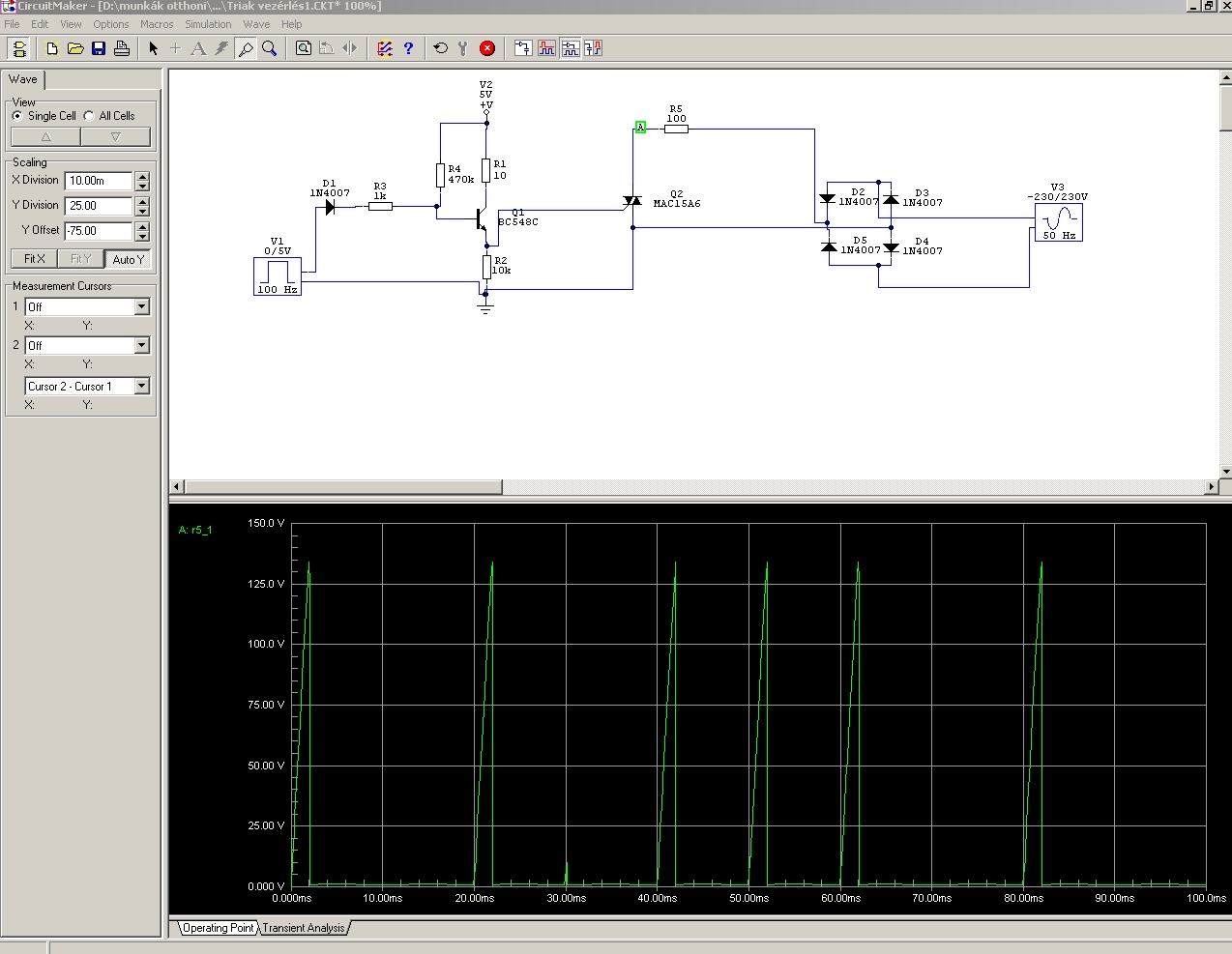Select the All Cells radio button

[x=89, y=116]
